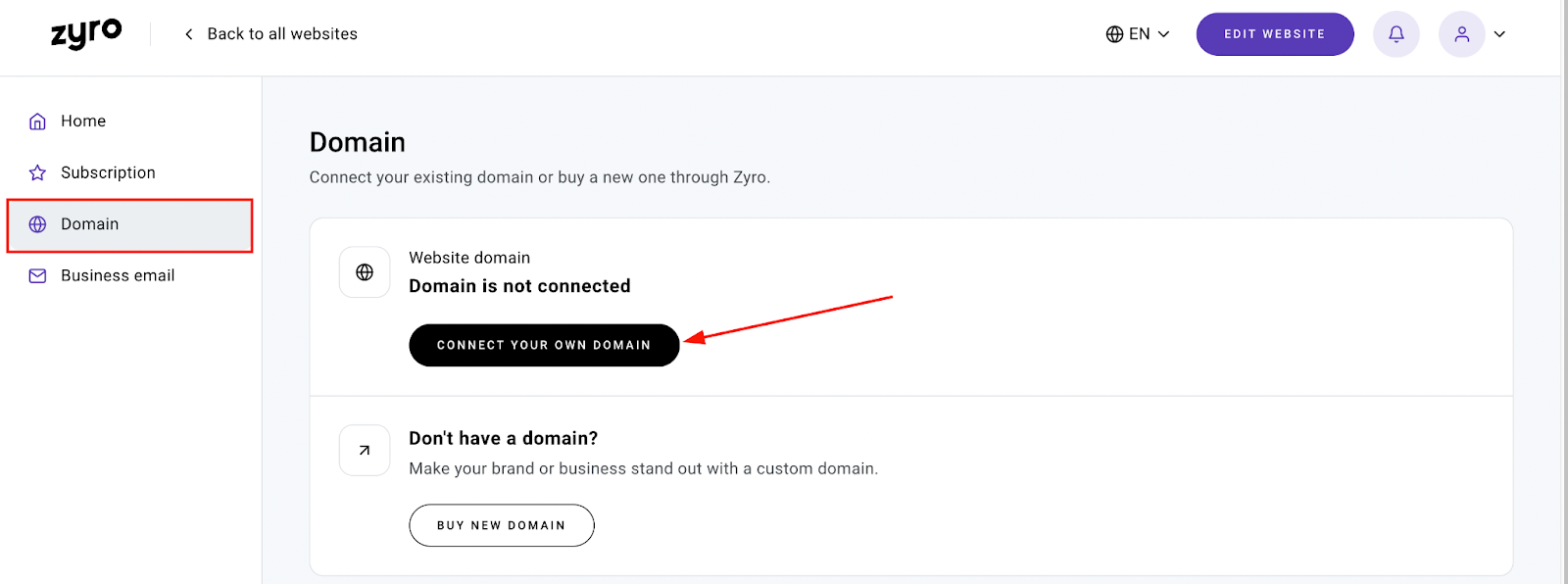Click the Website domain globe icon
Viewport: 1568px width, 584px height.
pos(365,272)
